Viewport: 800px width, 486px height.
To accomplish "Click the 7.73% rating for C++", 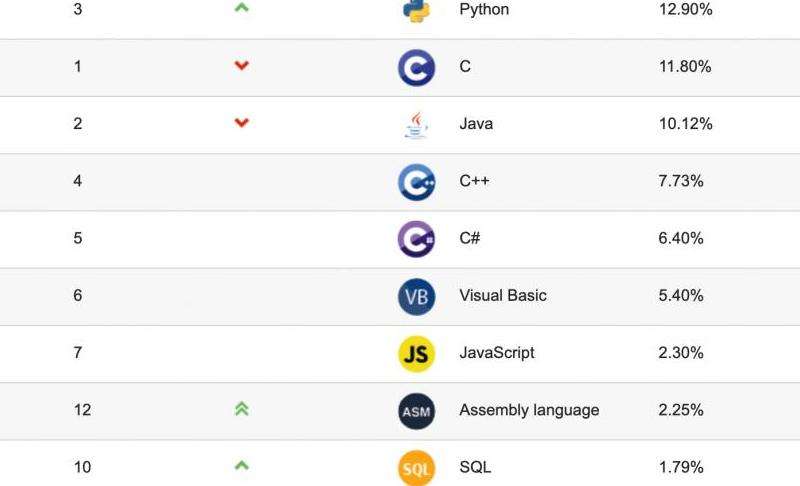I will [681, 181].
